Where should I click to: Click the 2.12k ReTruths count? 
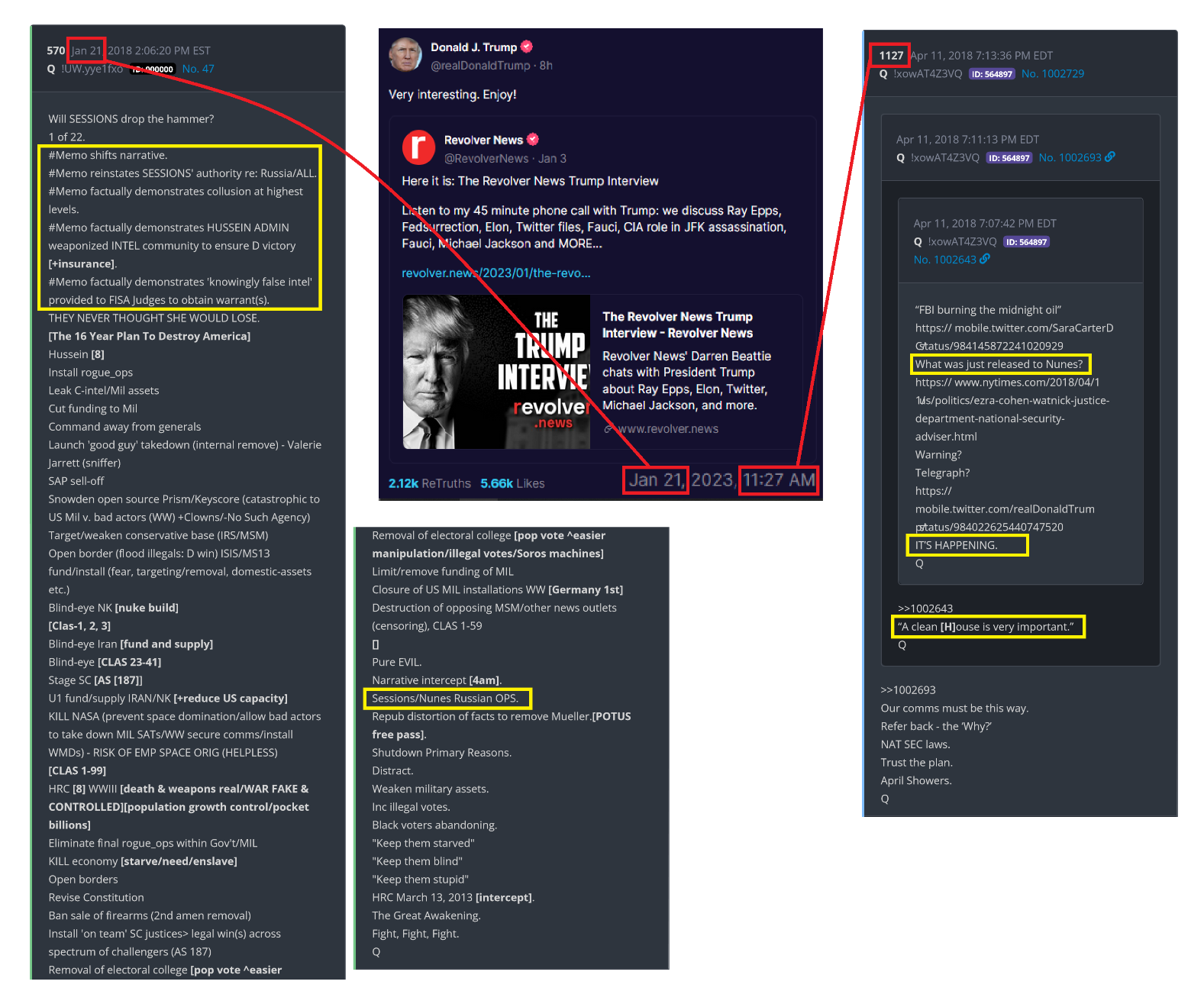click(430, 483)
